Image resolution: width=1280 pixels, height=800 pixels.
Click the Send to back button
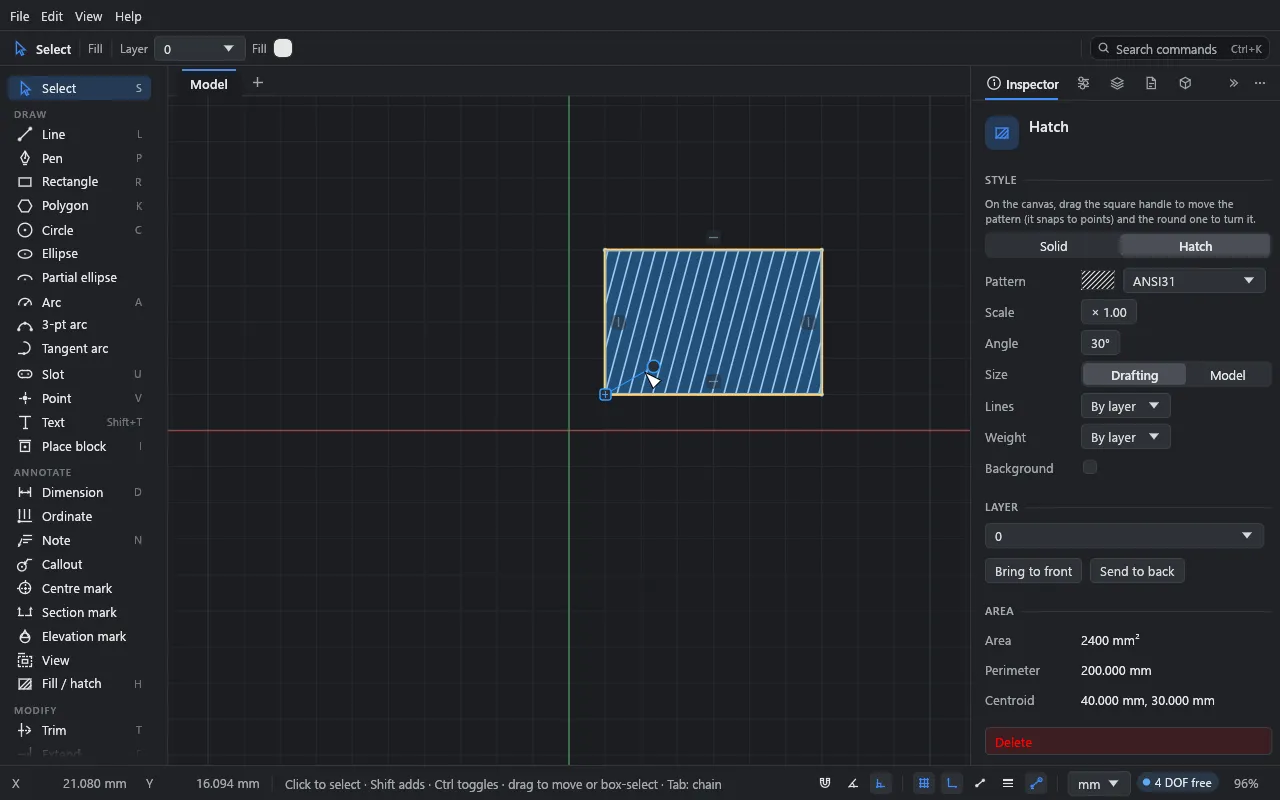pos(1137,571)
